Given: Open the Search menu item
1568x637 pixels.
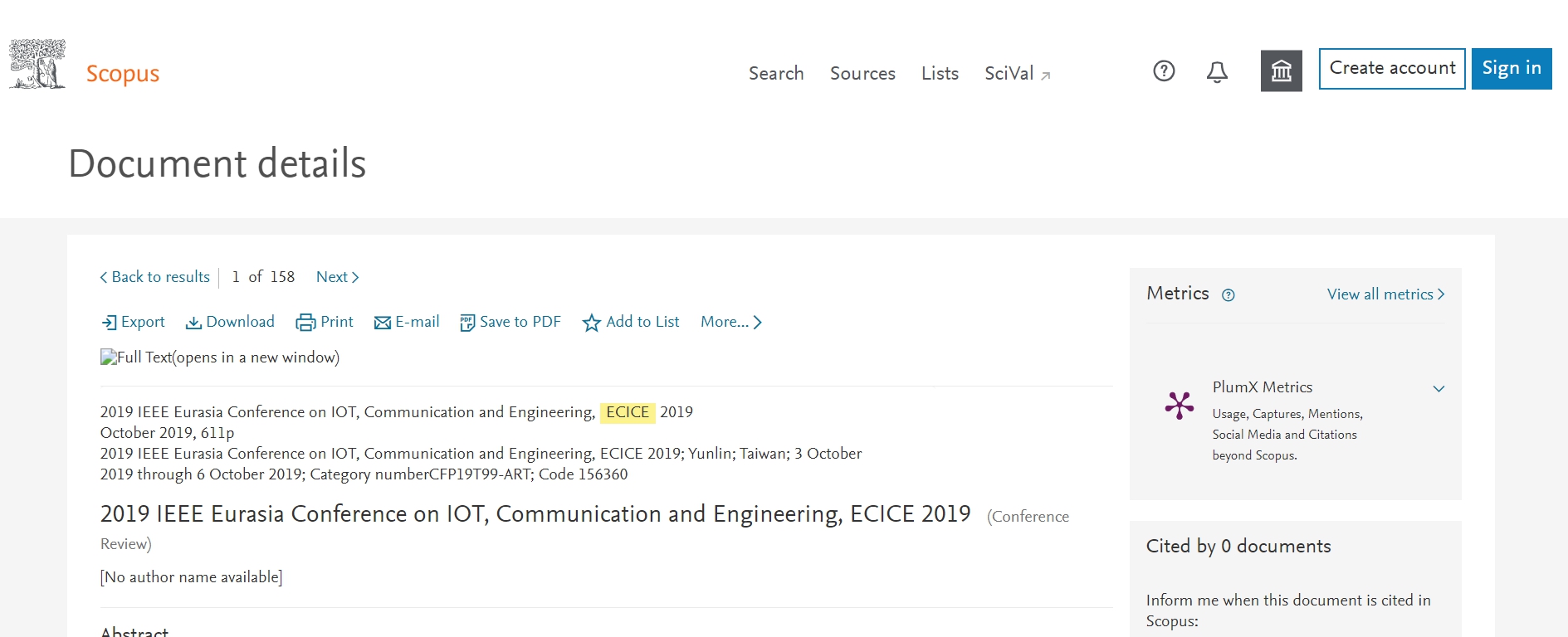Looking at the screenshot, I should [776, 73].
